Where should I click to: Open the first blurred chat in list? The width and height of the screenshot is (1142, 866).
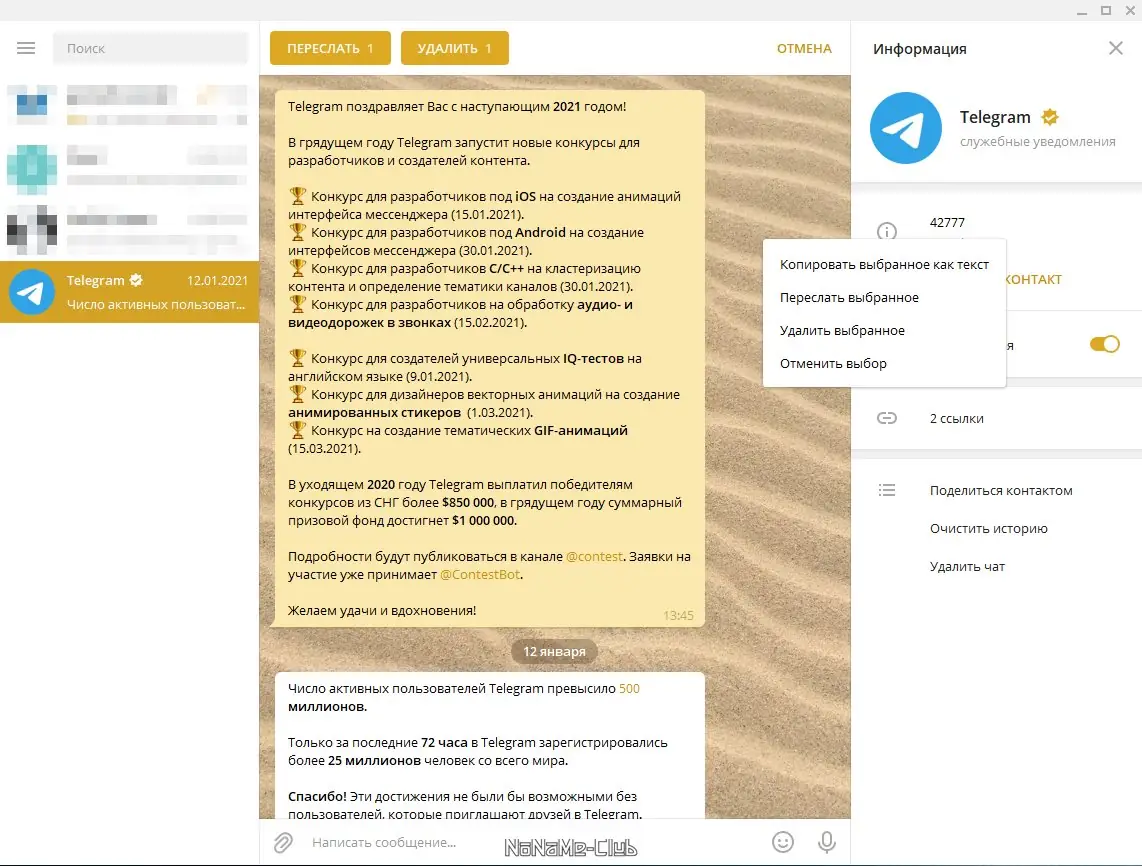click(130, 104)
